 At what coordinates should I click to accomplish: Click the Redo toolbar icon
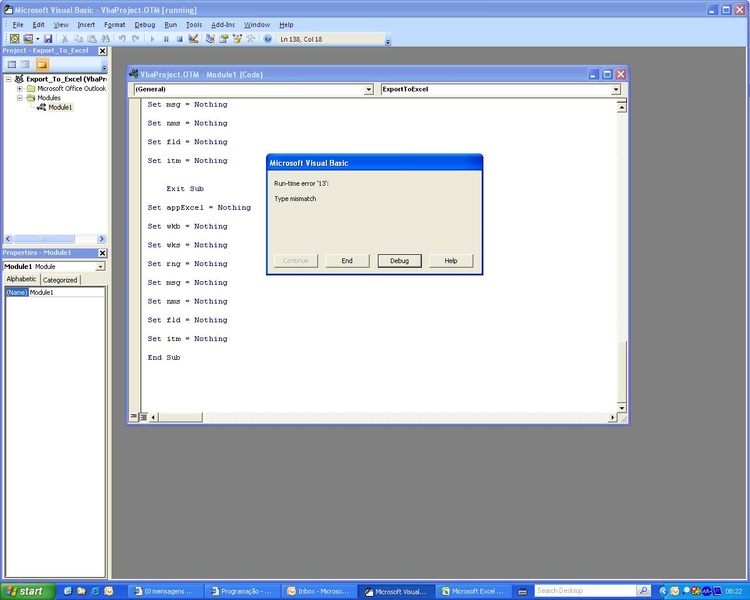tap(136, 39)
